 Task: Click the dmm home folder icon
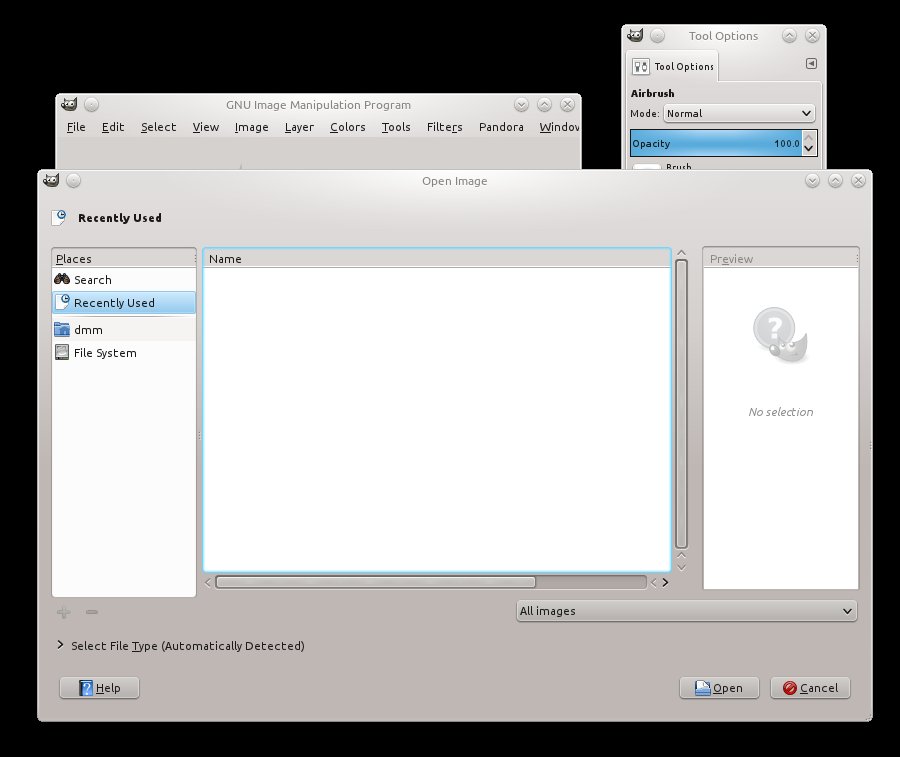[62, 329]
